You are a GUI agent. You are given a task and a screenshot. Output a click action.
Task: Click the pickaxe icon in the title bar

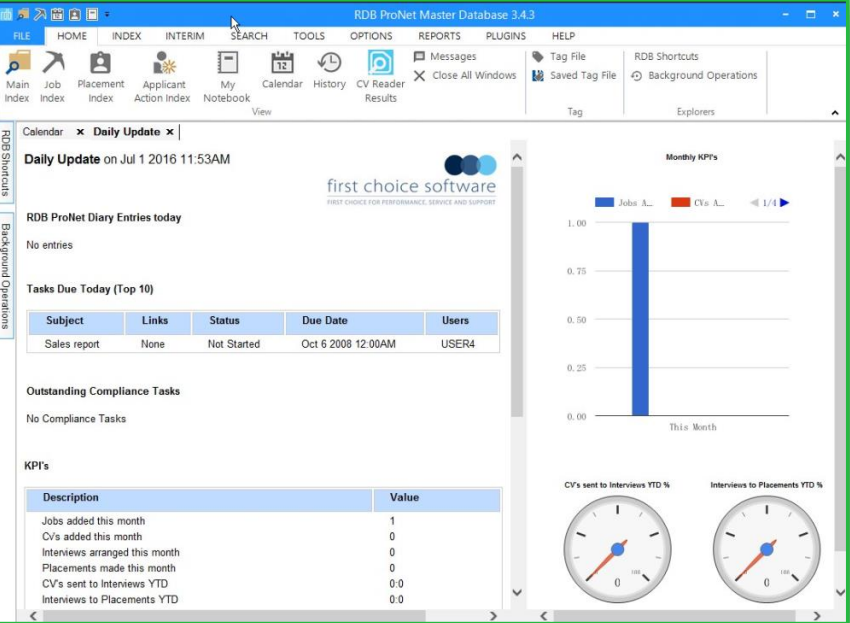[x=40, y=15]
